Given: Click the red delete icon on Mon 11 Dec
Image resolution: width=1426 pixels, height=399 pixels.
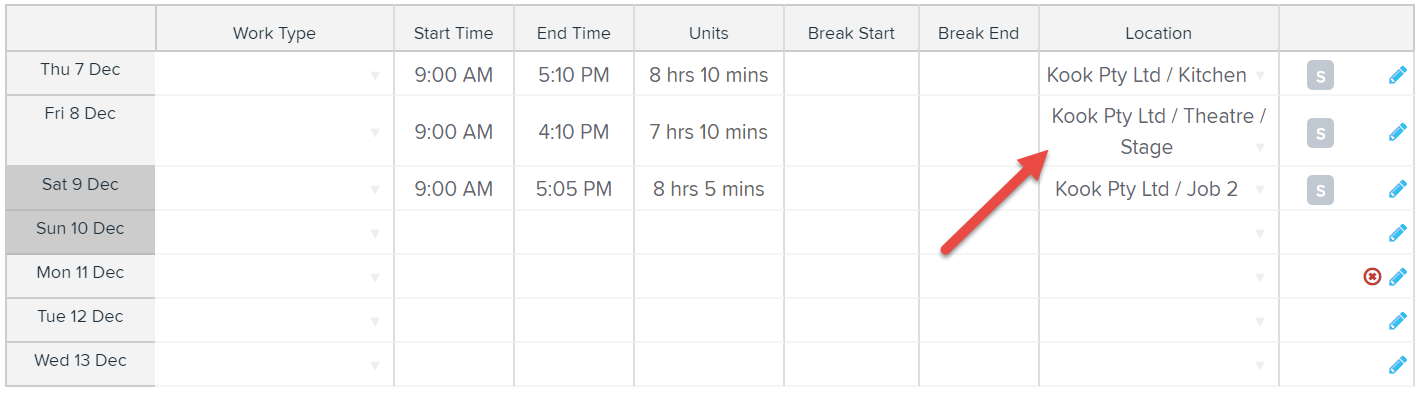Looking at the screenshot, I should [x=1372, y=277].
